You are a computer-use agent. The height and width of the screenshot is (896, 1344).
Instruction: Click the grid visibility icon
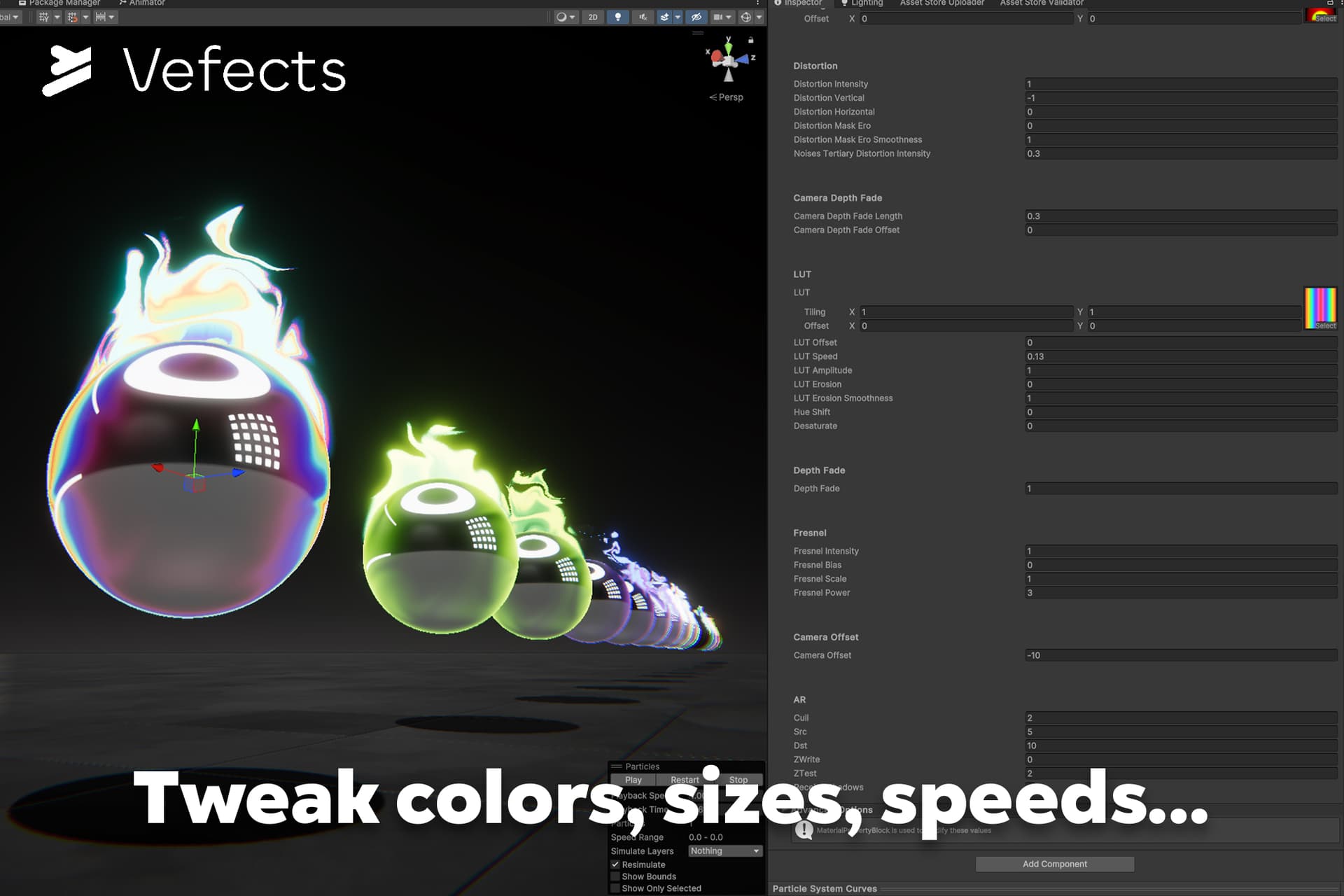pos(44,17)
